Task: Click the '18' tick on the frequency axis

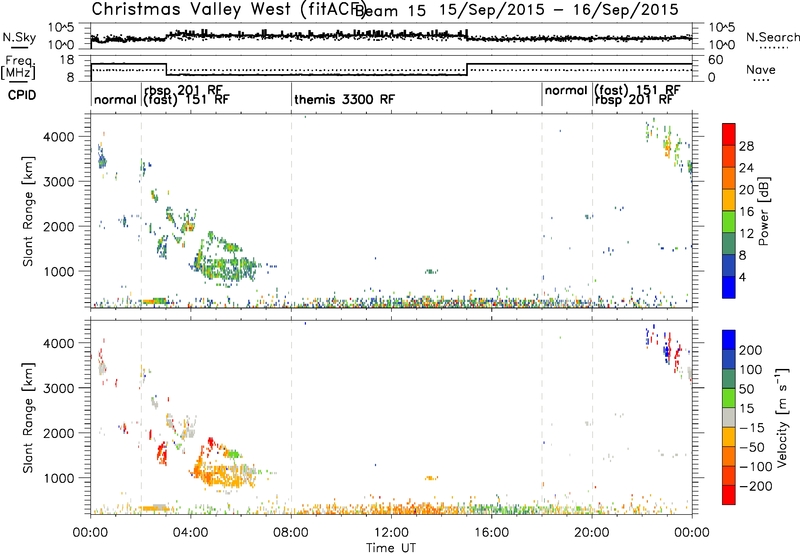Action: tap(66, 60)
